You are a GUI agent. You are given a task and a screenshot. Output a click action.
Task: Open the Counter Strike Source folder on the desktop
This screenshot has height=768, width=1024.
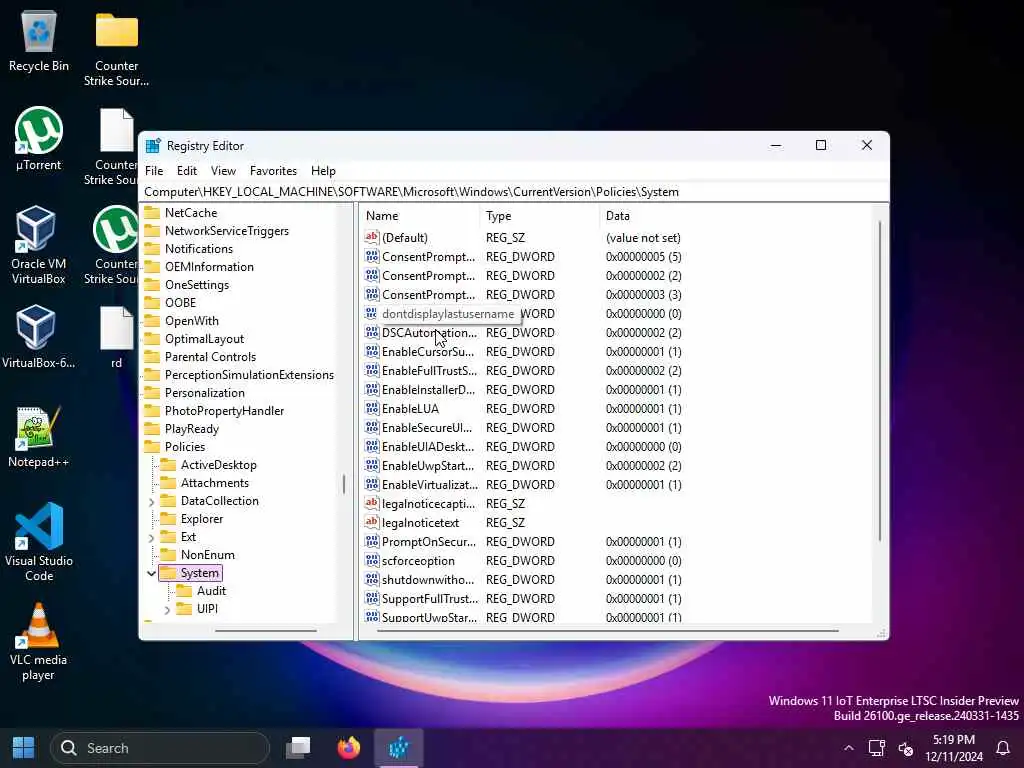pyautogui.click(x=116, y=49)
